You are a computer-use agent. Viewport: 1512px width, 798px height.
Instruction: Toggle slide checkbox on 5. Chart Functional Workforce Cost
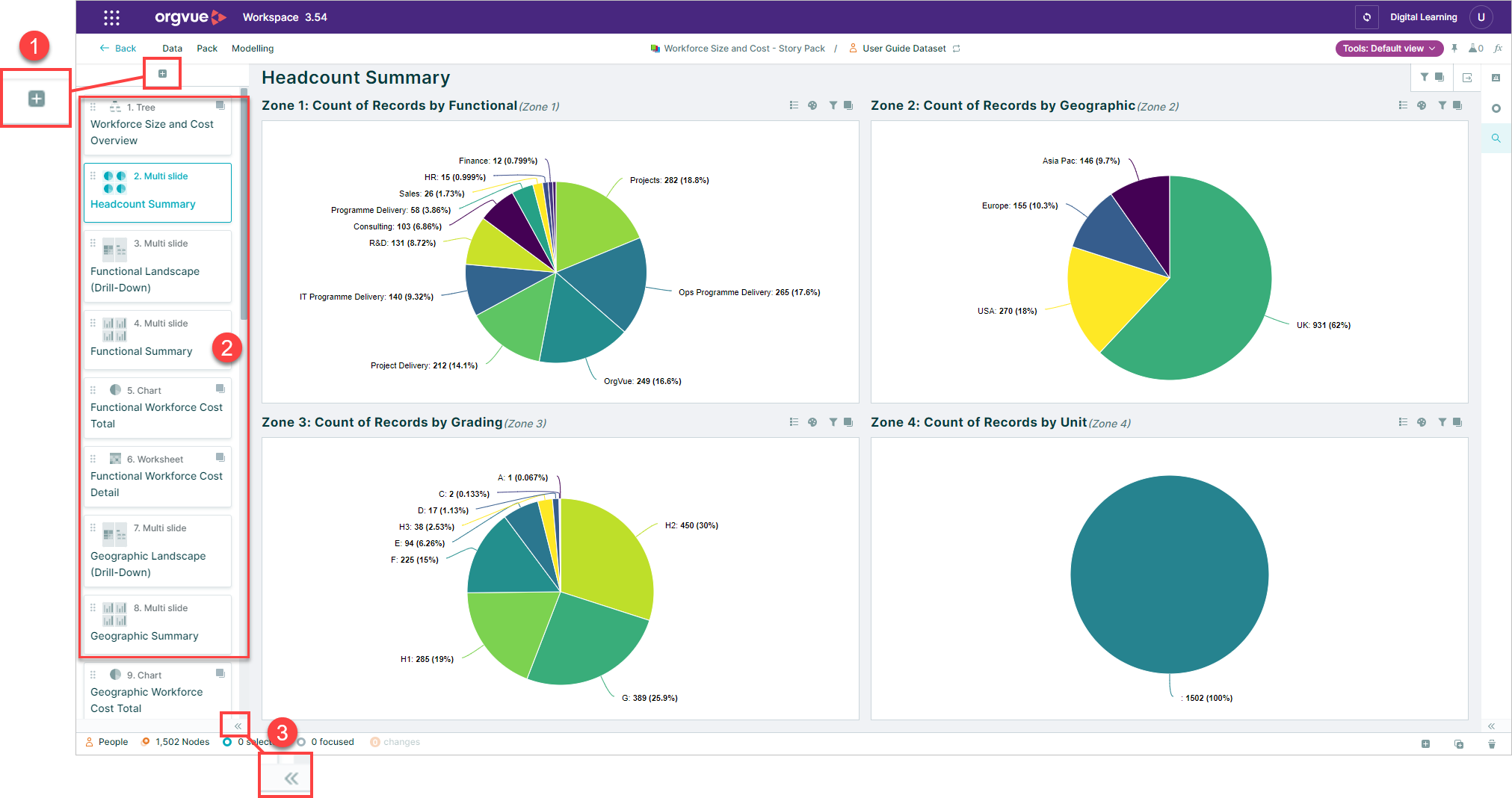coord(220,389)
